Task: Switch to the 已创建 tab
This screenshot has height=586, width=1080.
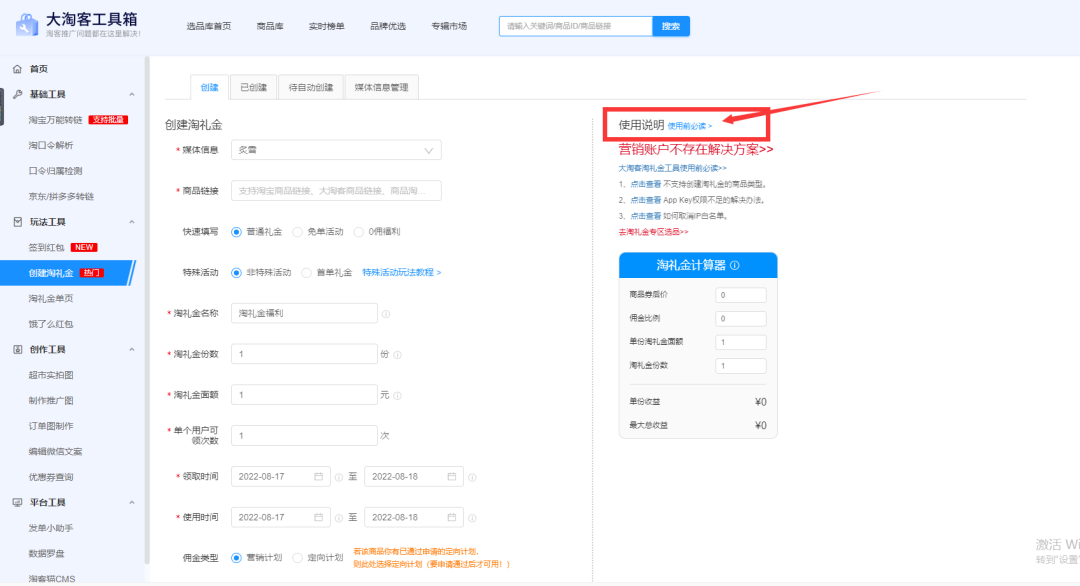Action: pos(253,88)
